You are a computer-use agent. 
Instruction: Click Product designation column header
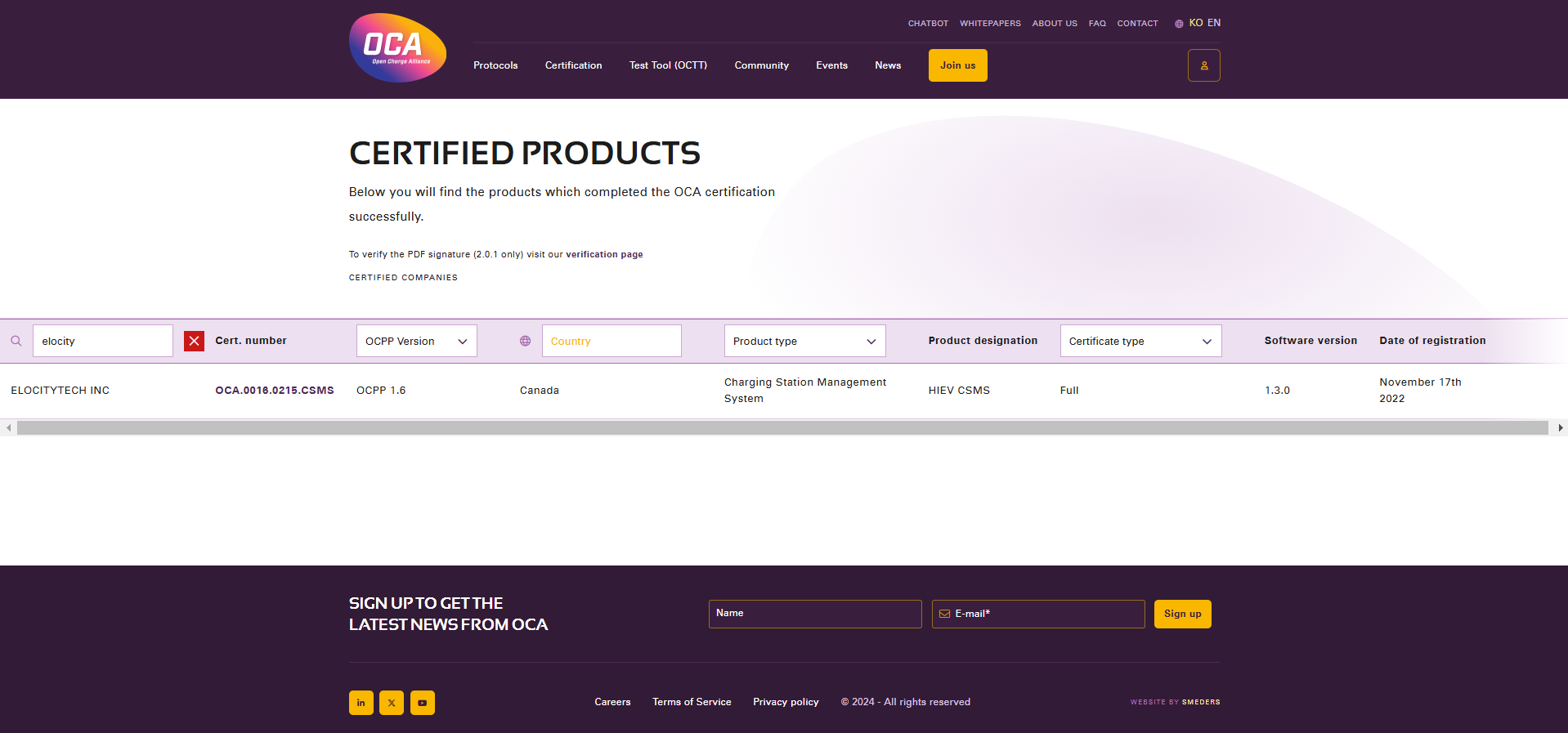point(983,341)
